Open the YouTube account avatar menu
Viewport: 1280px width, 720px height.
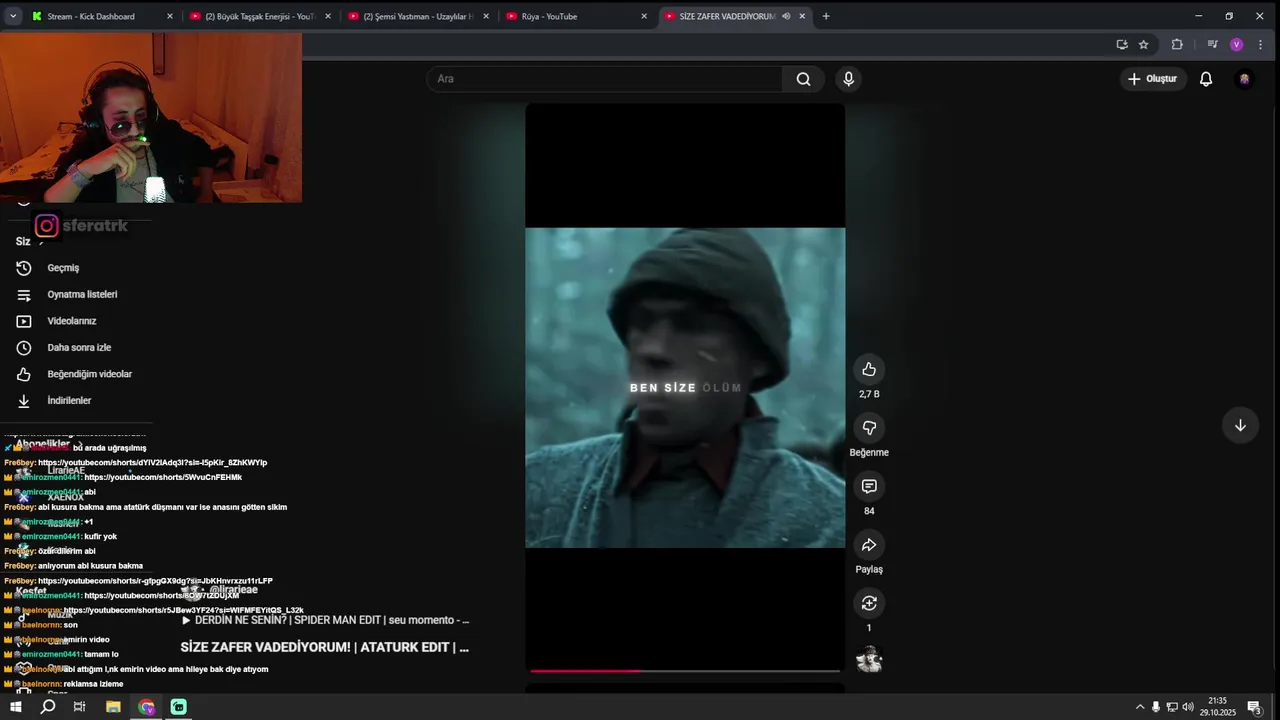pos(1244,79)
